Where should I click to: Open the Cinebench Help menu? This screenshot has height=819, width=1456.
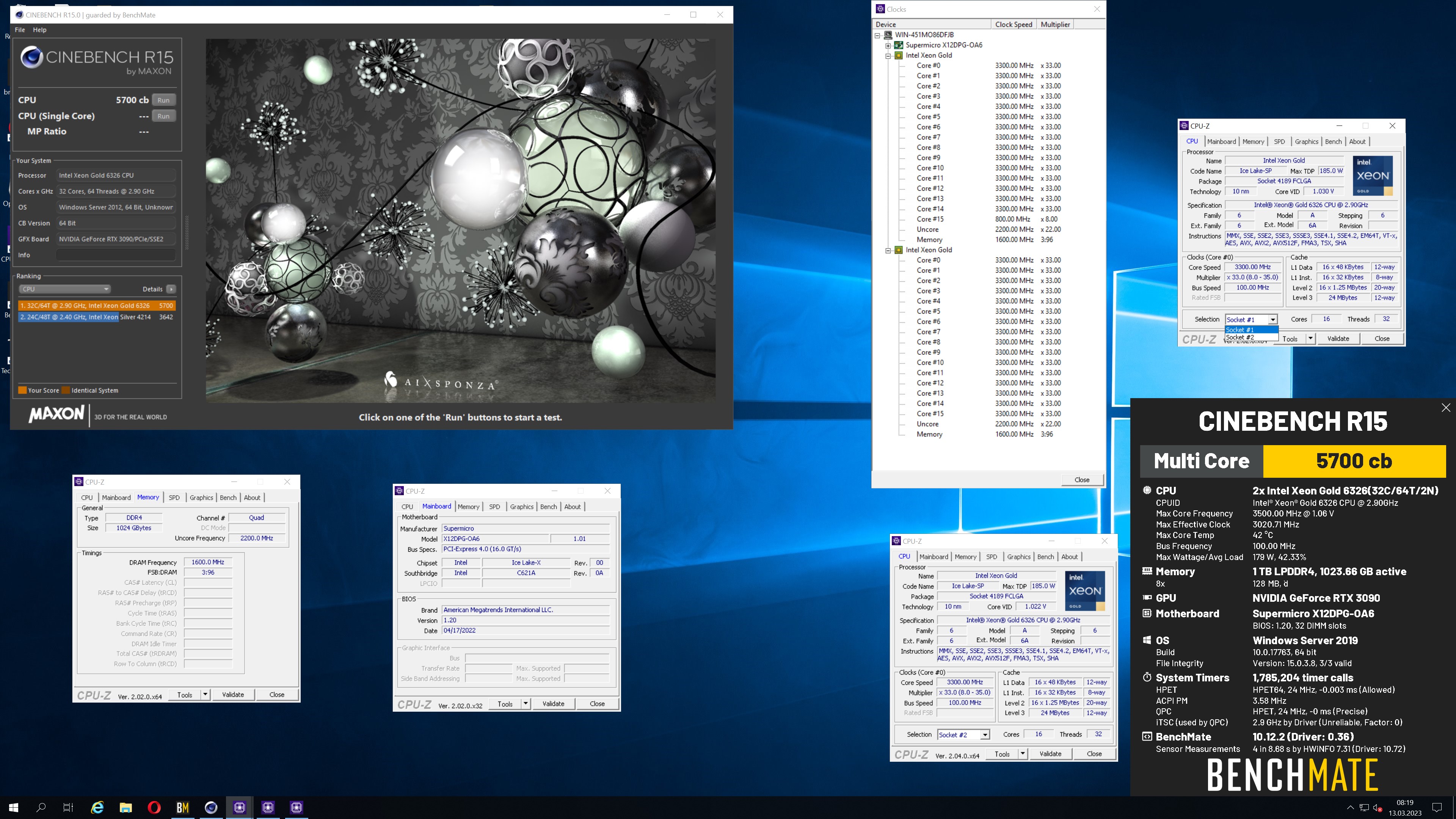[39, 30]
